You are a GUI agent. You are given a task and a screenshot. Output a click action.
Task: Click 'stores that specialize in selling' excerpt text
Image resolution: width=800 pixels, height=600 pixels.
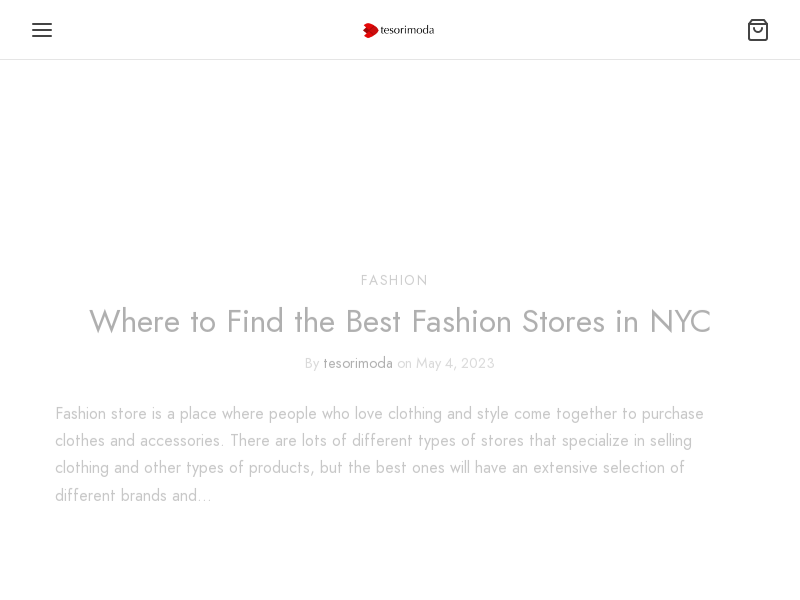point(596,441)
